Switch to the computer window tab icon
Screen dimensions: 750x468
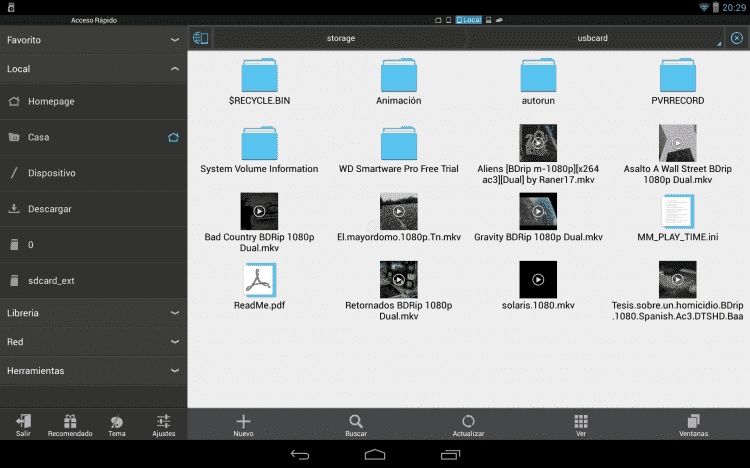[488, 20]
